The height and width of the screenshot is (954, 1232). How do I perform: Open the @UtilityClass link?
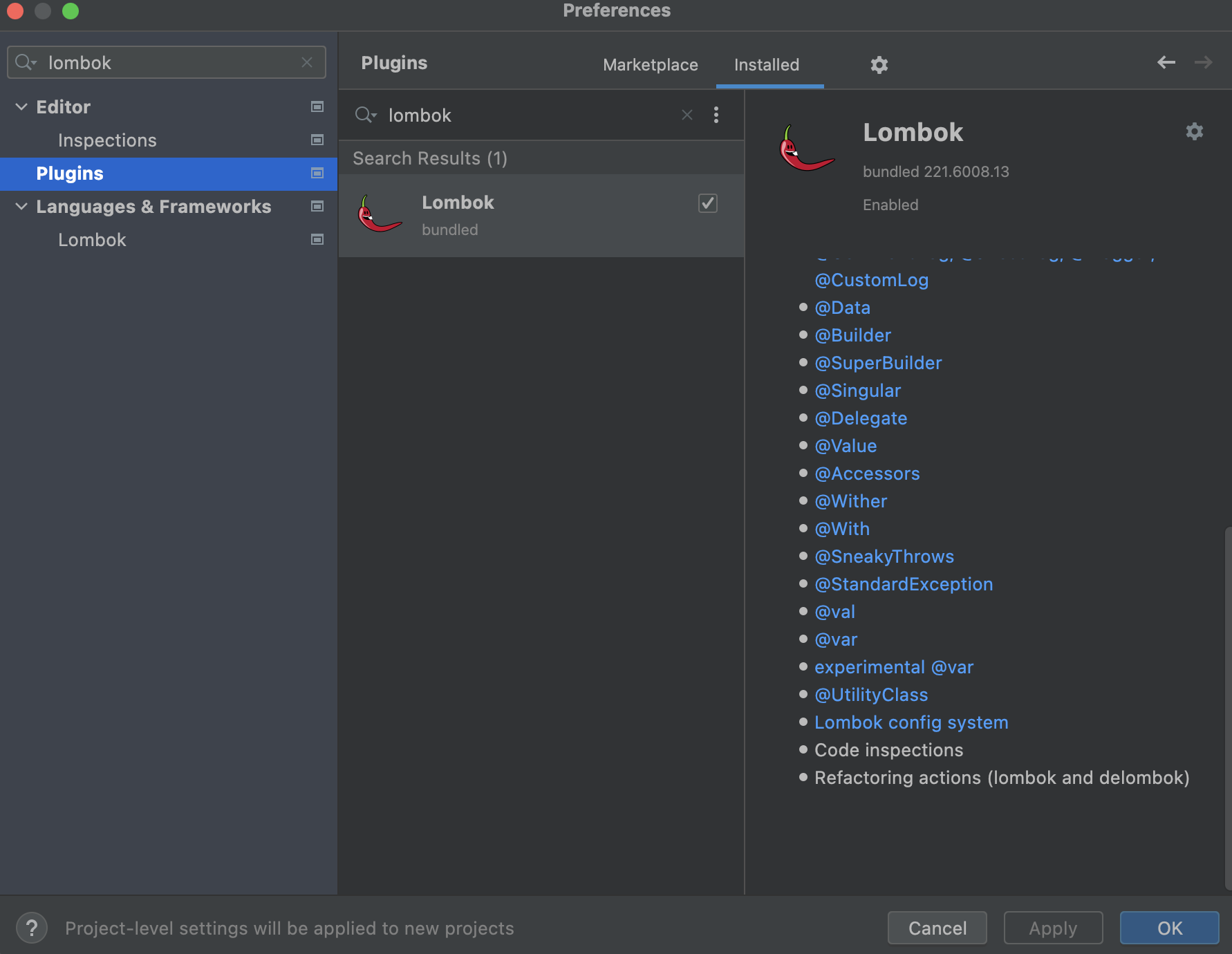(x=871, y=695)
